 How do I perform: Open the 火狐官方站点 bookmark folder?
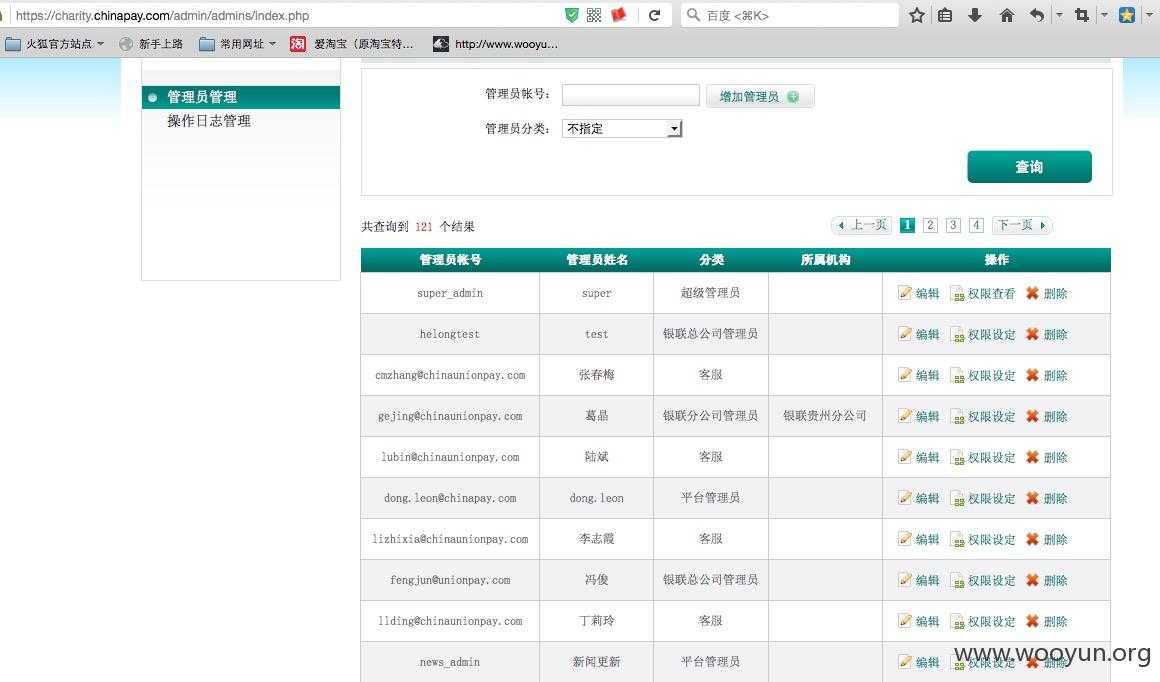[55, 44]
